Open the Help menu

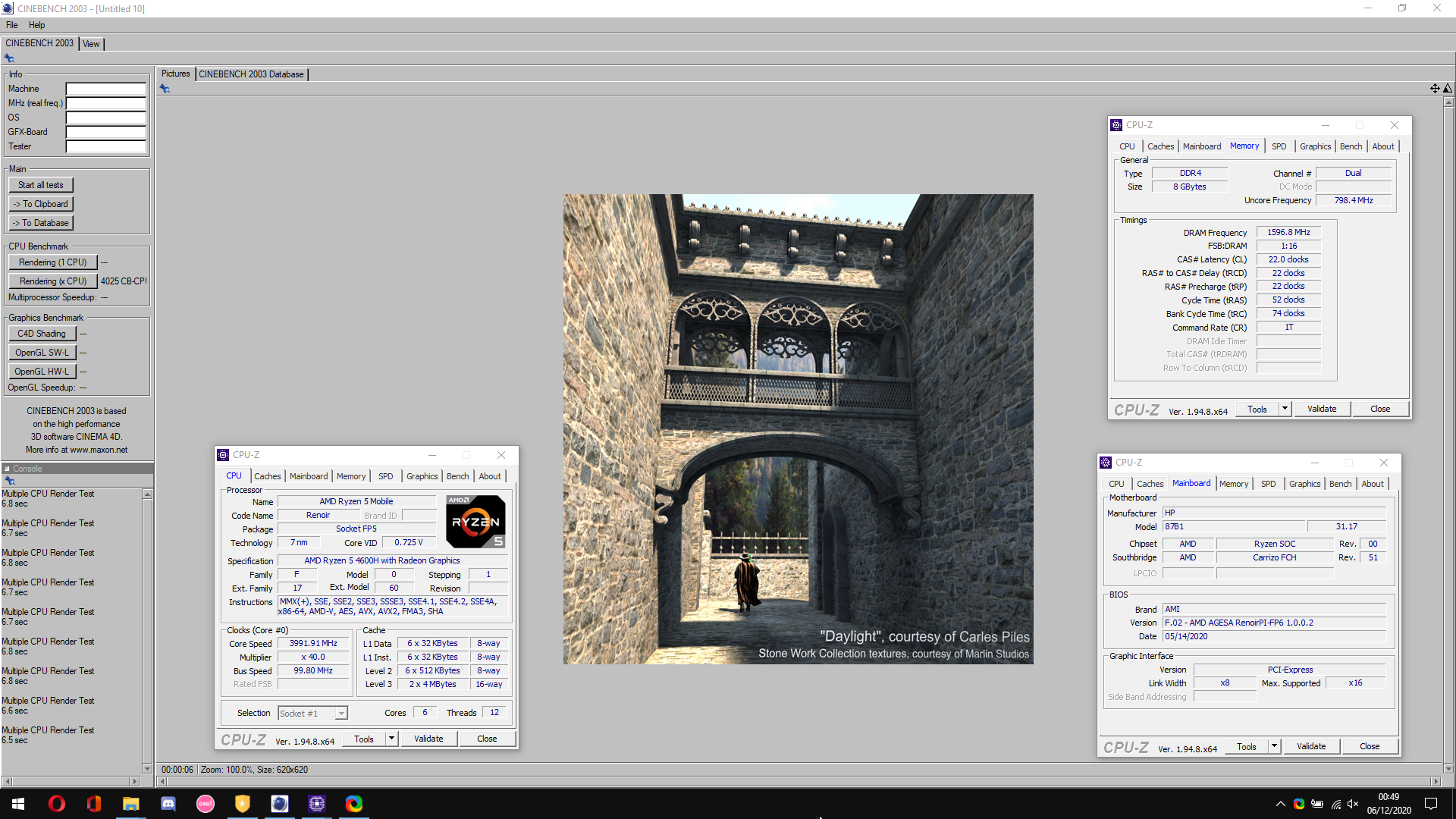tap(36, 25)
